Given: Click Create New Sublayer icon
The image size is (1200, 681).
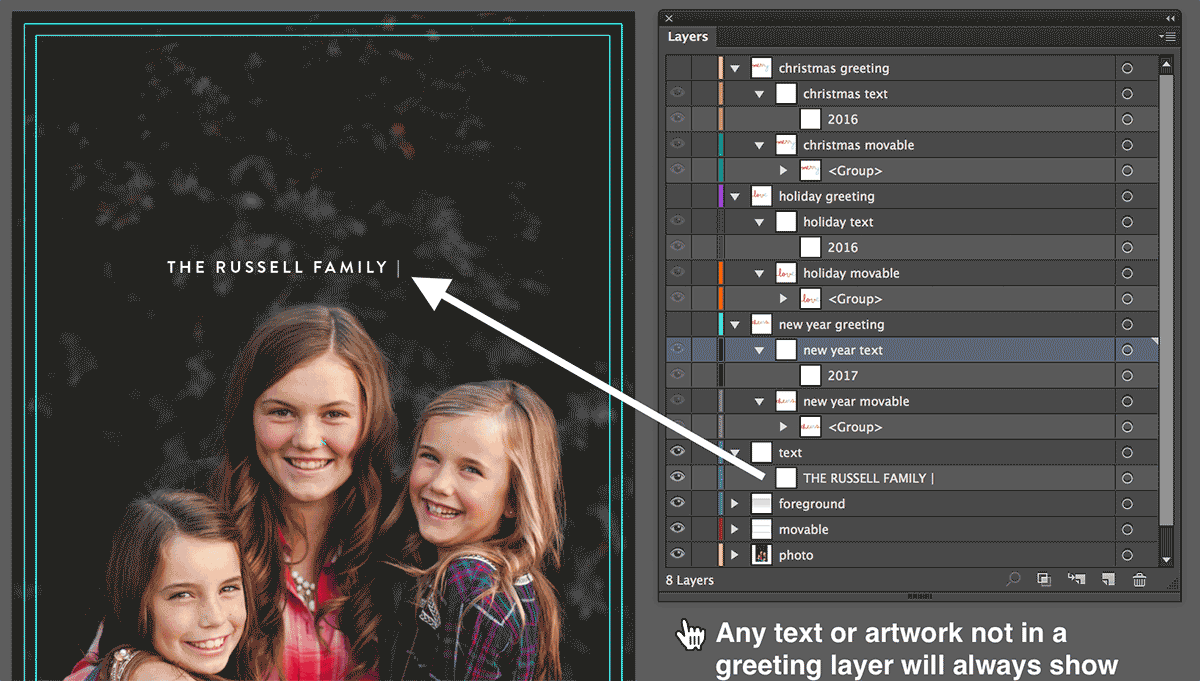Looking at the screenshot, I should point(1076,579).
